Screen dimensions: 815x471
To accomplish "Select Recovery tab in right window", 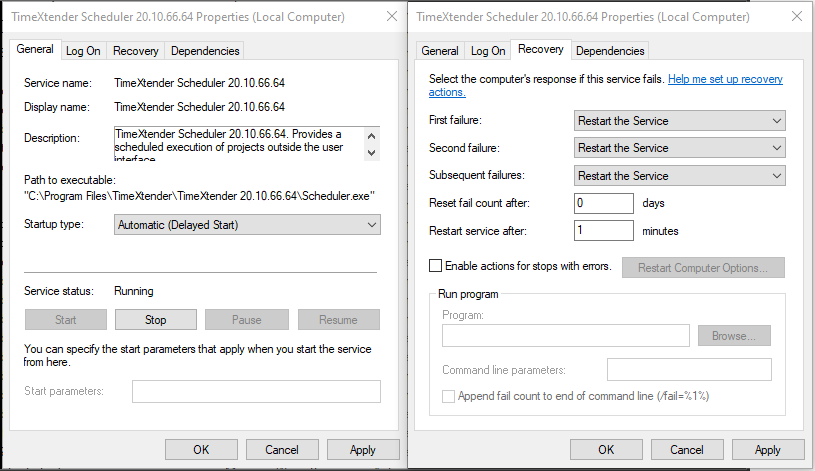I will (541, 49).
